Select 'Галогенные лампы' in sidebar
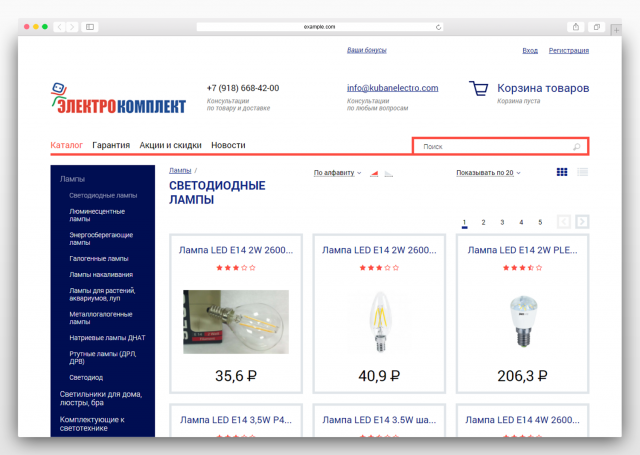This screenshot has height=455, width=640. pyautogui.click(x=99, y=259)
